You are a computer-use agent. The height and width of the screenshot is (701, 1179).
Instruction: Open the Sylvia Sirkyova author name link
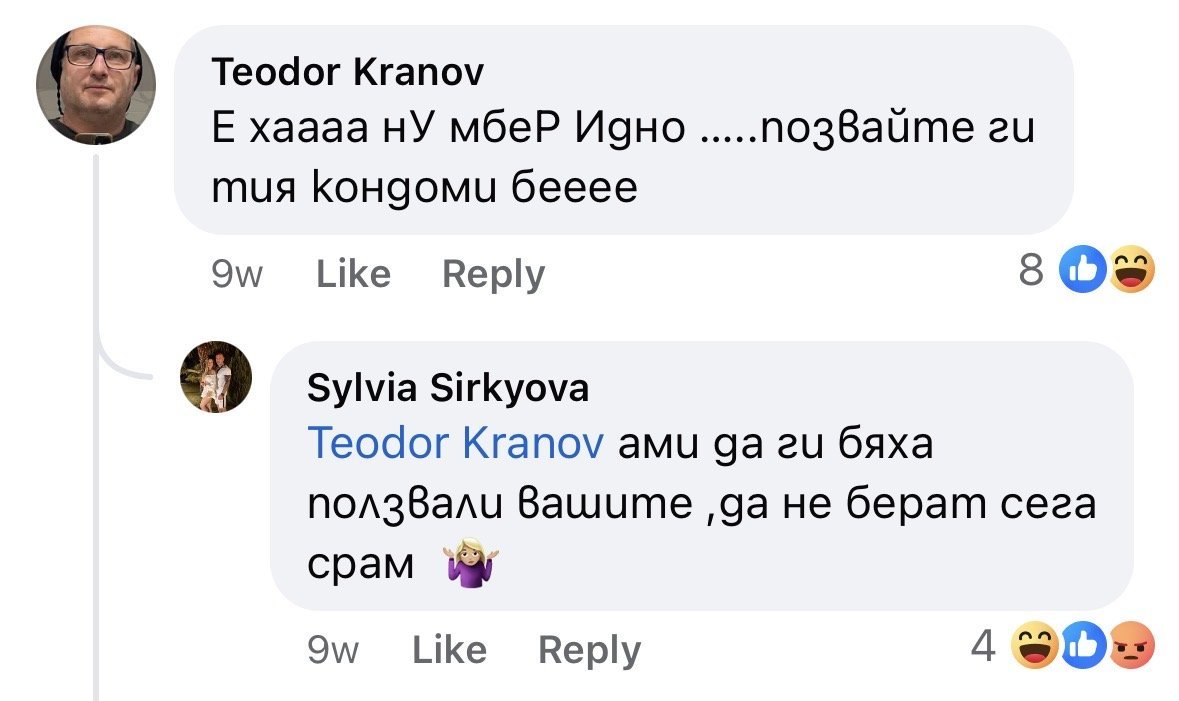point(448,387)
